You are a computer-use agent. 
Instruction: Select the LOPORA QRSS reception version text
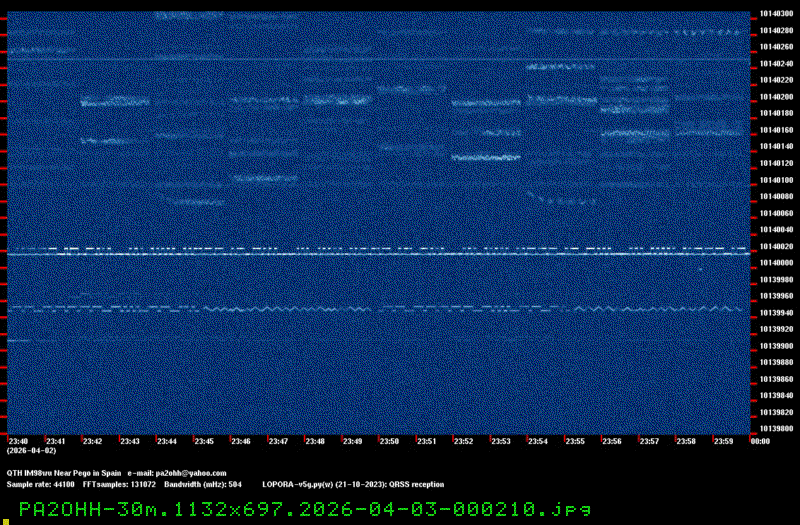353,485
